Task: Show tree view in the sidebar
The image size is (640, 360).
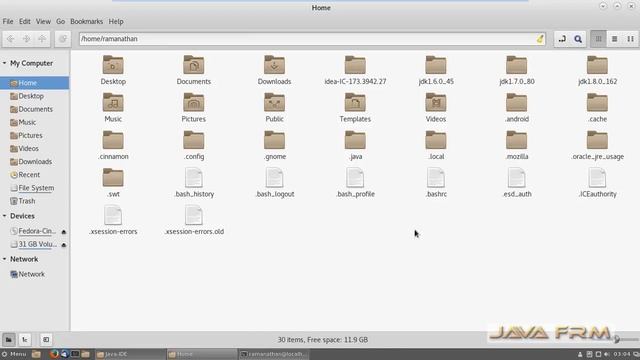Action: (24, 340)
